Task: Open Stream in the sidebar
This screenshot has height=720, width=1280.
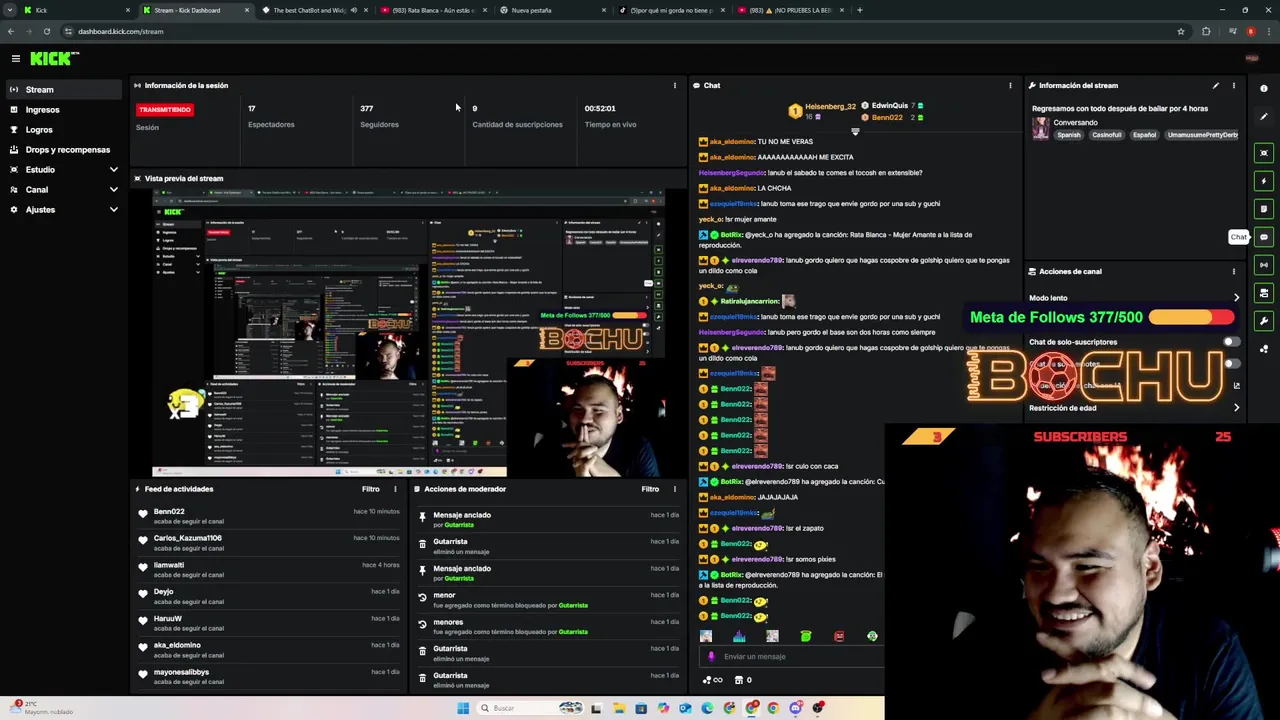Action: pyautogui.click(x=62, y=89)
